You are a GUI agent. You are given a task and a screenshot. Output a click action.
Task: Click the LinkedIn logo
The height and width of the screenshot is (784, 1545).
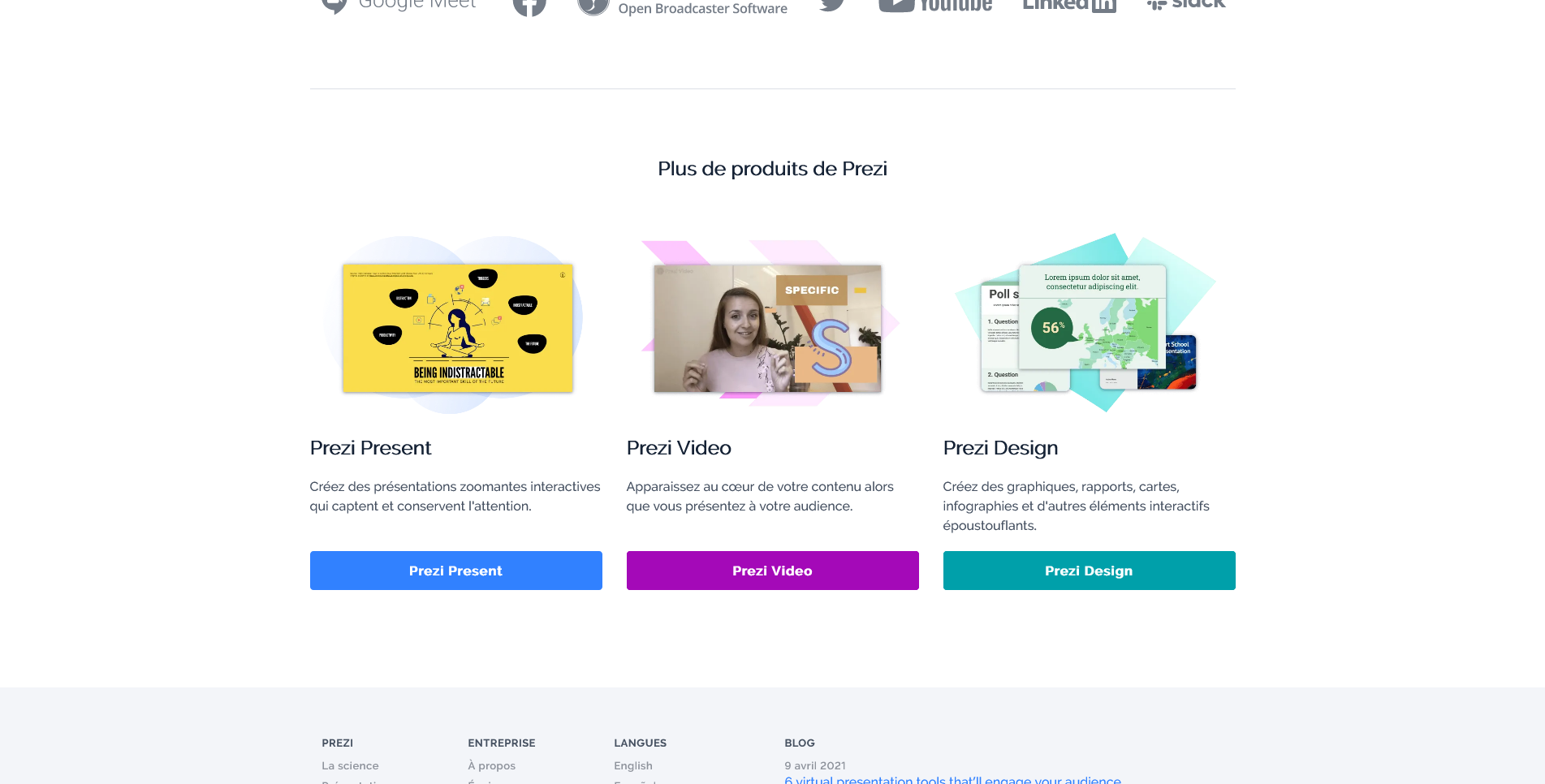(x=1069, y=6)
